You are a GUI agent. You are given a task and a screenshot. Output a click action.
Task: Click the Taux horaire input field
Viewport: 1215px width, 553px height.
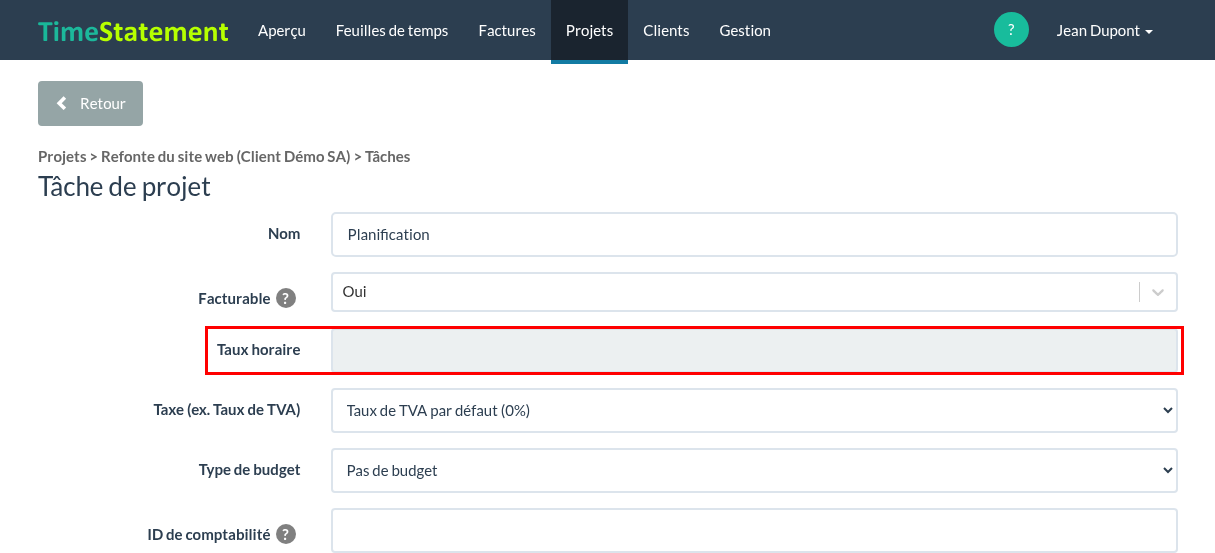coord(754,350)
